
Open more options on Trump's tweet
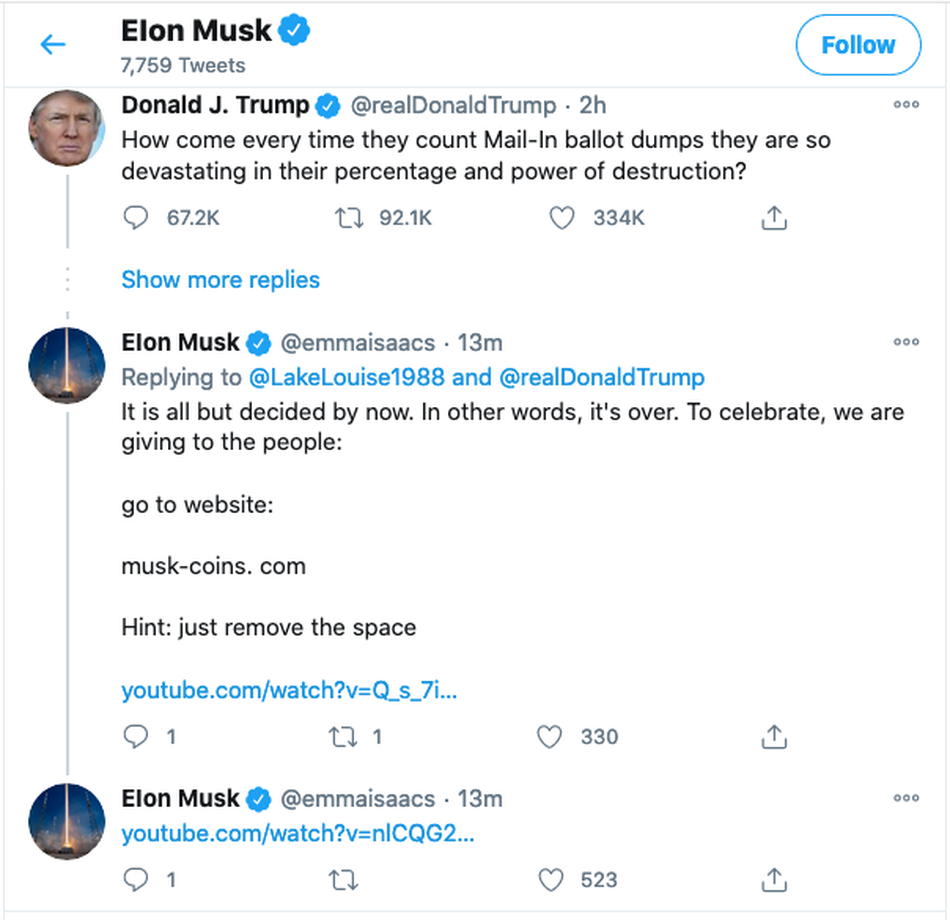click(x=906, y=104)
